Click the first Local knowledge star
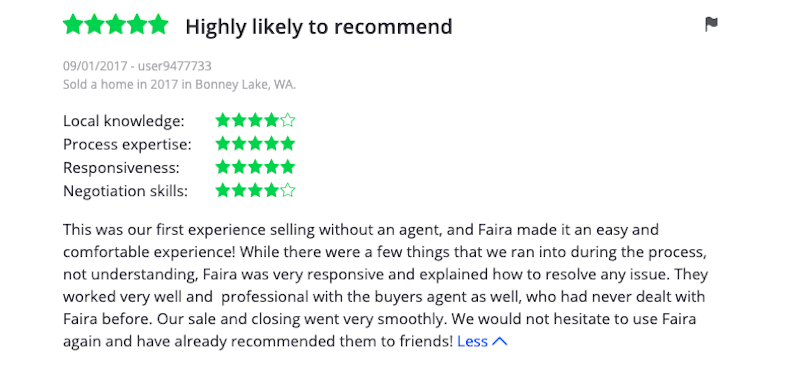 [223, 120]
